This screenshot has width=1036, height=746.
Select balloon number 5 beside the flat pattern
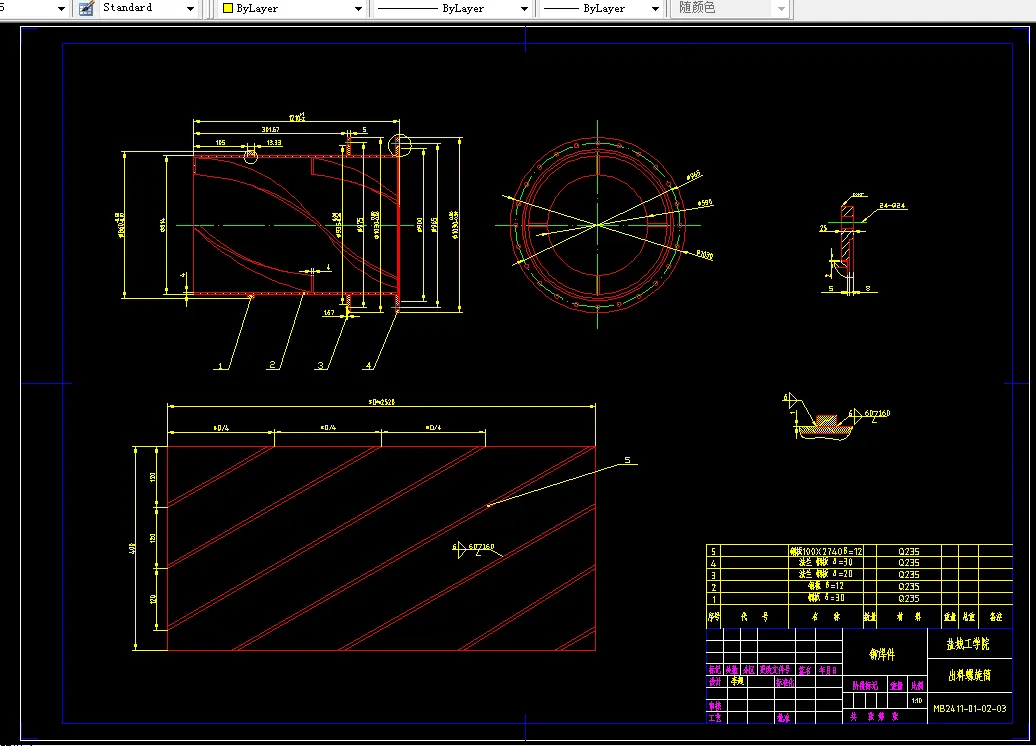[x=627, y=460]
